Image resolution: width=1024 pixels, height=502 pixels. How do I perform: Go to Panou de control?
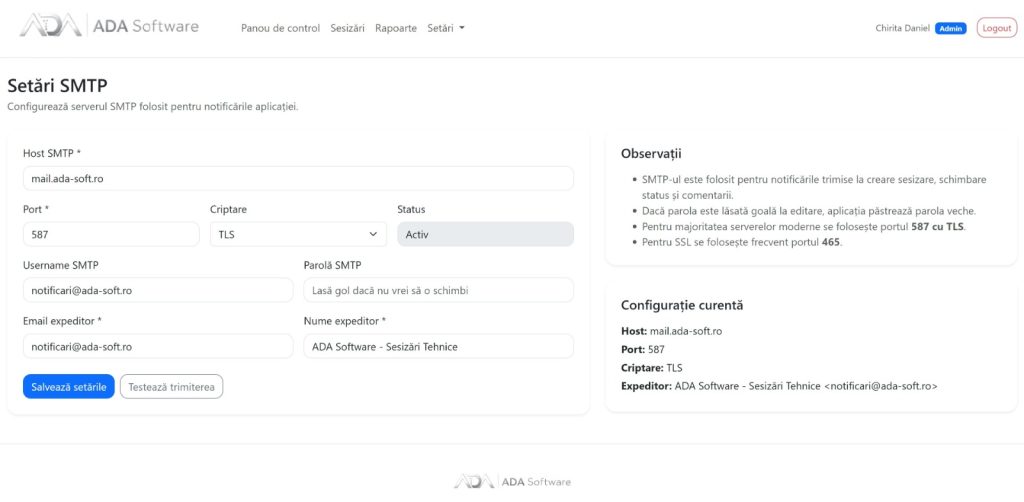280,29
